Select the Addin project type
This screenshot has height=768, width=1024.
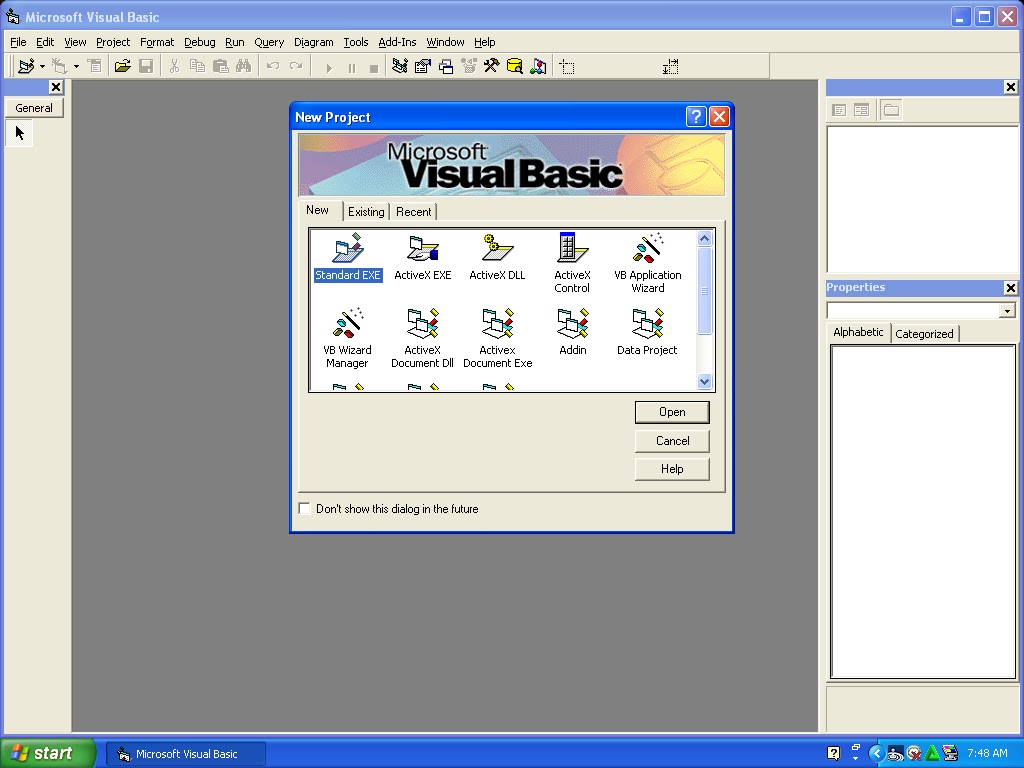[573, 332]
